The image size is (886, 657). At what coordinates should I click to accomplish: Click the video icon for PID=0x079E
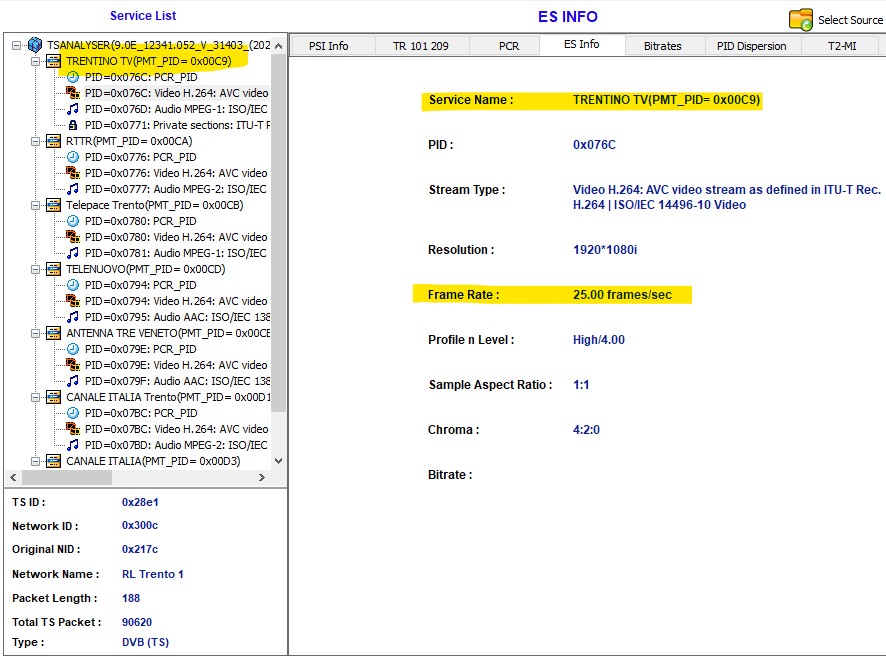(x=73, y=365)
